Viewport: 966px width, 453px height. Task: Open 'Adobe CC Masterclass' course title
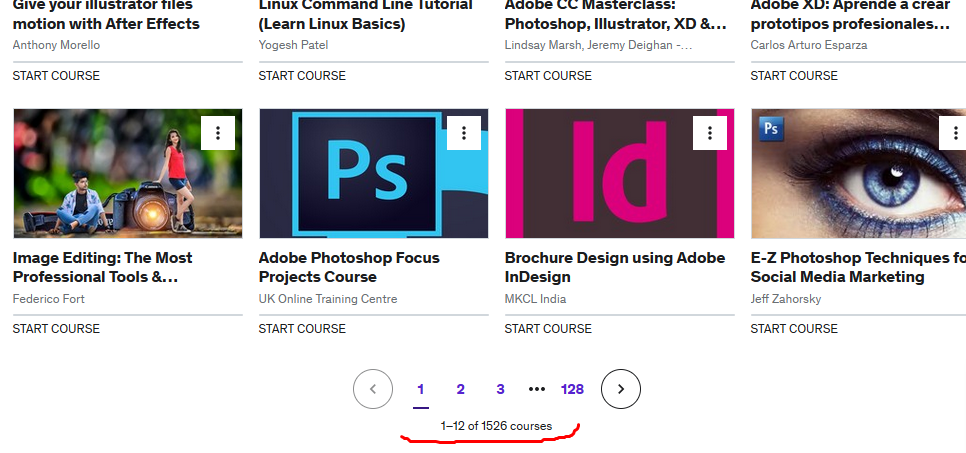pyautogui.click(x=615, y=15)
